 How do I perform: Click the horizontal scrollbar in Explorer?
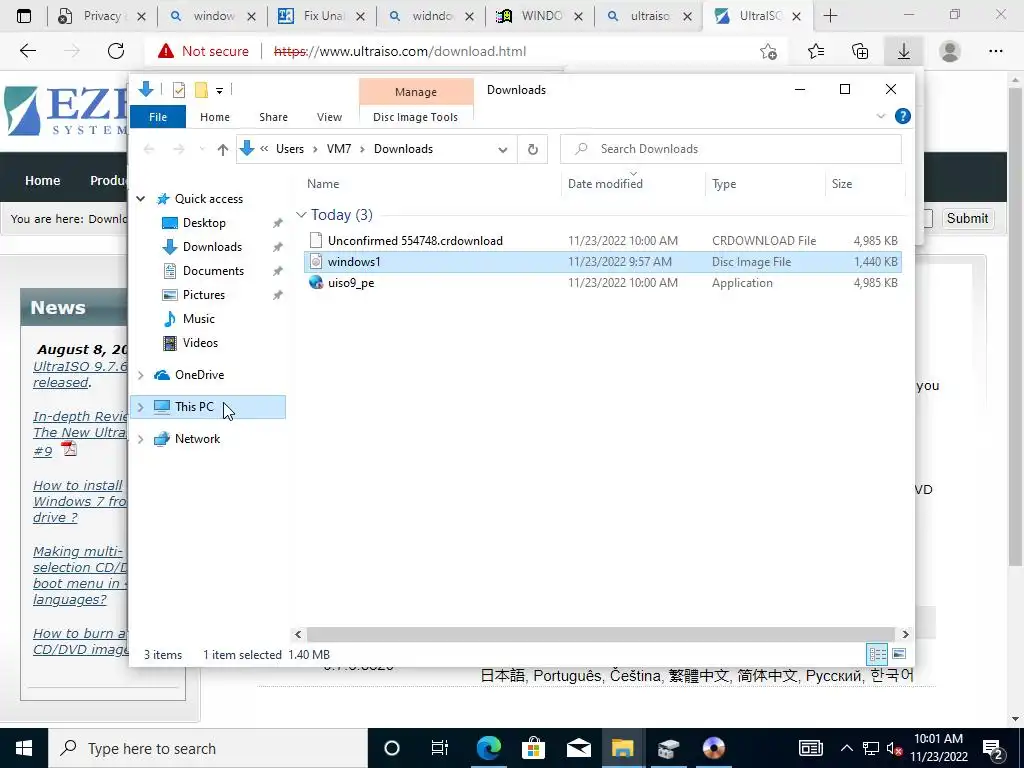[x=600, y=634]
